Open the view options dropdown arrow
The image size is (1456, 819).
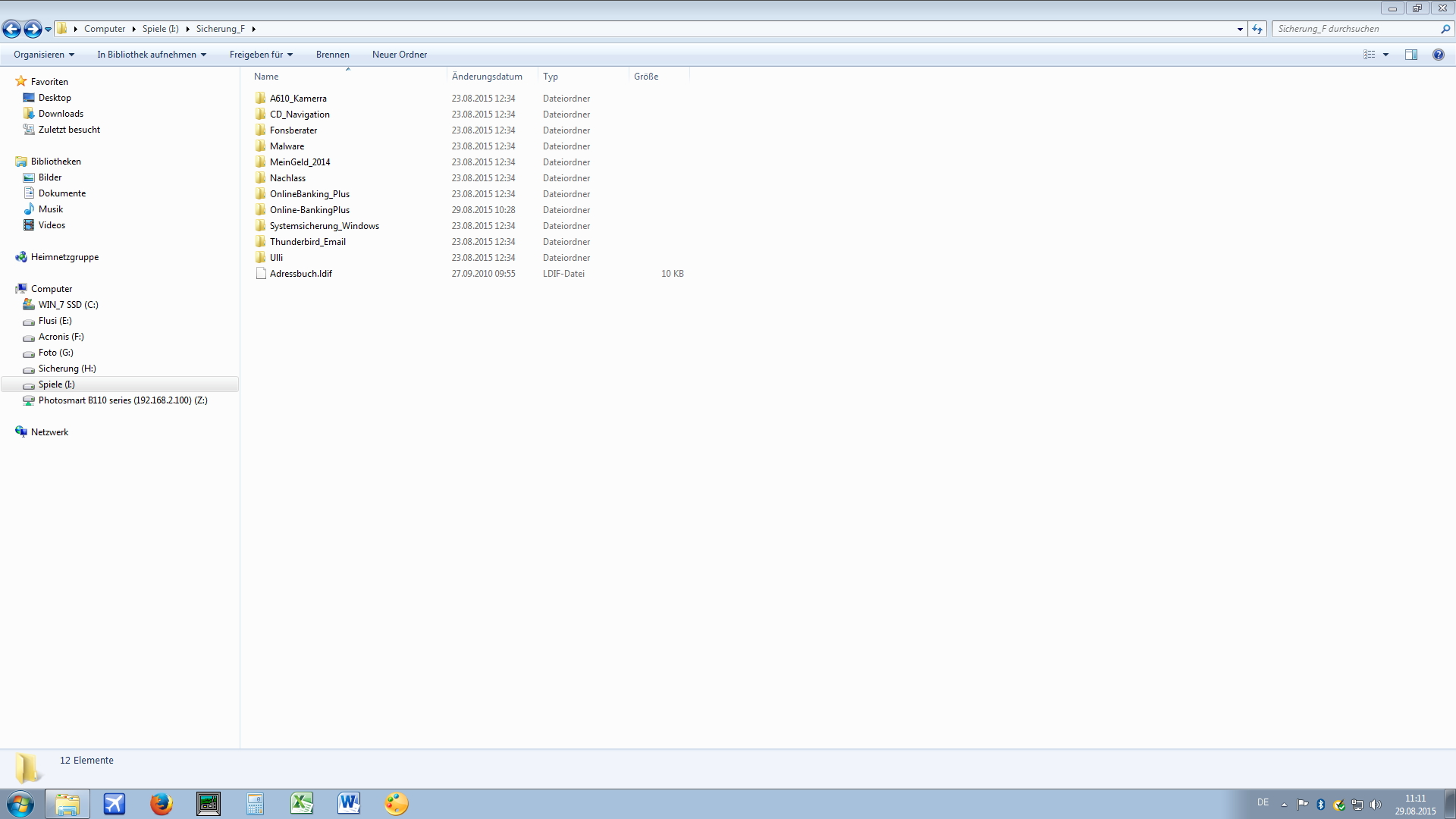click(1385, 55)
